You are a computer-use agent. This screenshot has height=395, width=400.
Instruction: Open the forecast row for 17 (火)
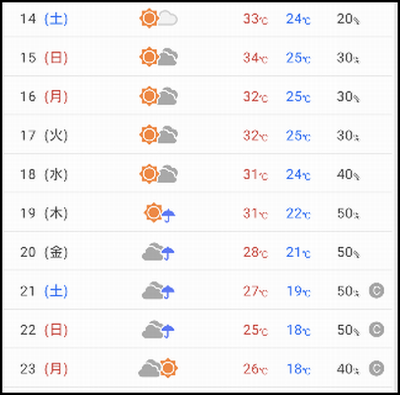[198, 135]
